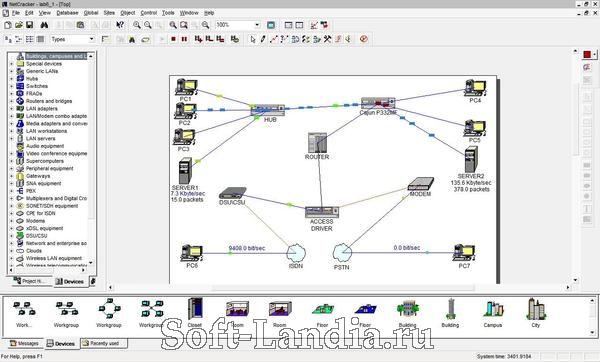Viewport: 600px width, 362px height.
Task: Click the Zoom in magnifier icon
Action: click(x=137, y=25)
